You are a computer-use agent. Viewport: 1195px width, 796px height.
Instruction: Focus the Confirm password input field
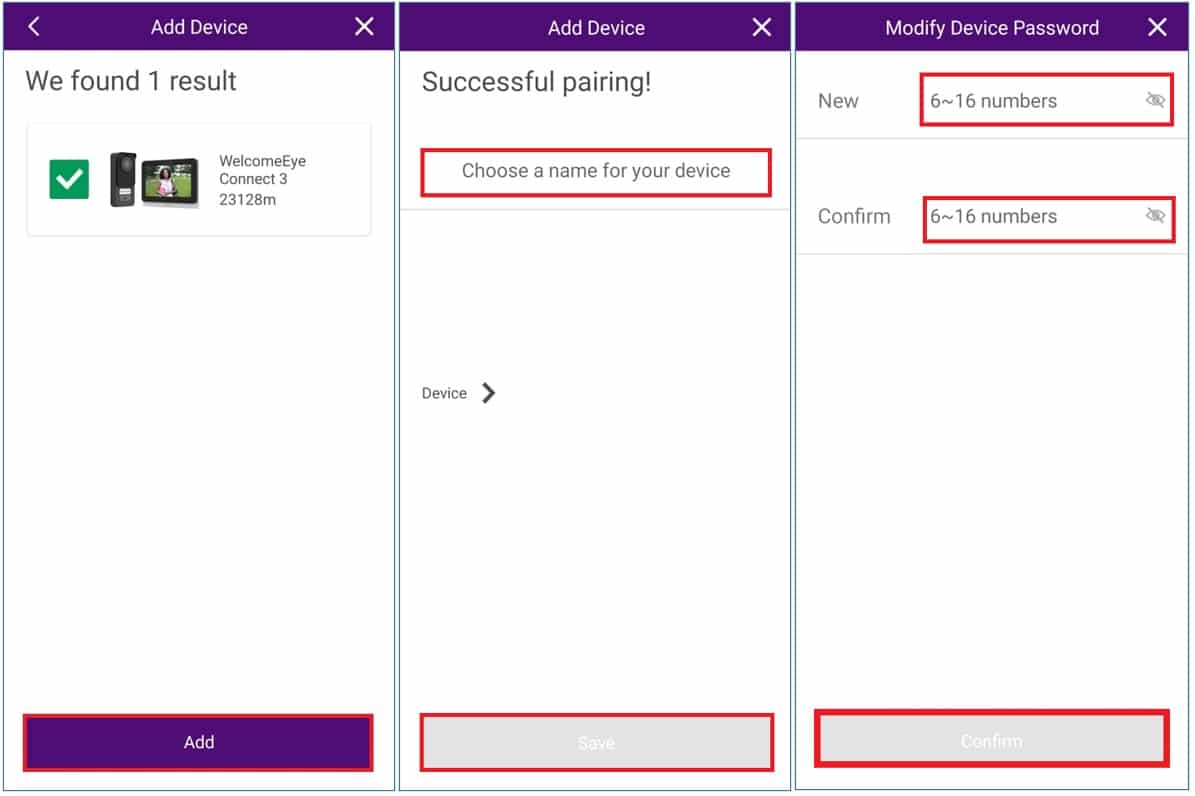coord(1049,218)
